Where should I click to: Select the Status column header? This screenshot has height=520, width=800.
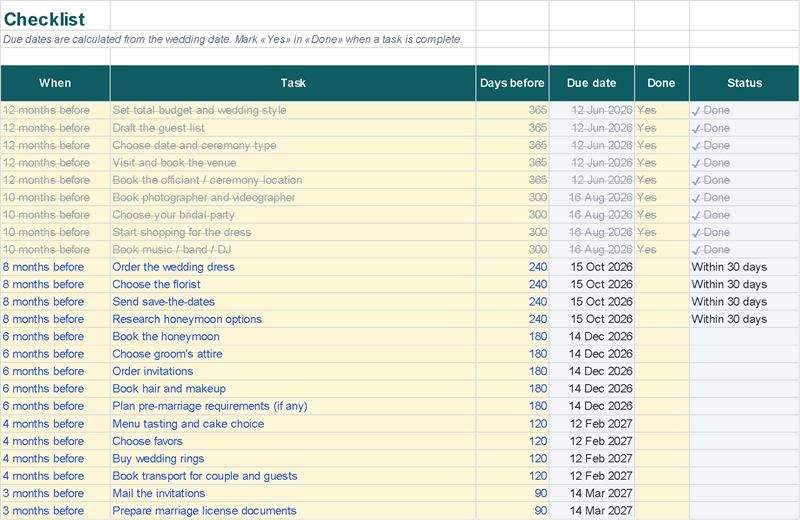point(744,83)
